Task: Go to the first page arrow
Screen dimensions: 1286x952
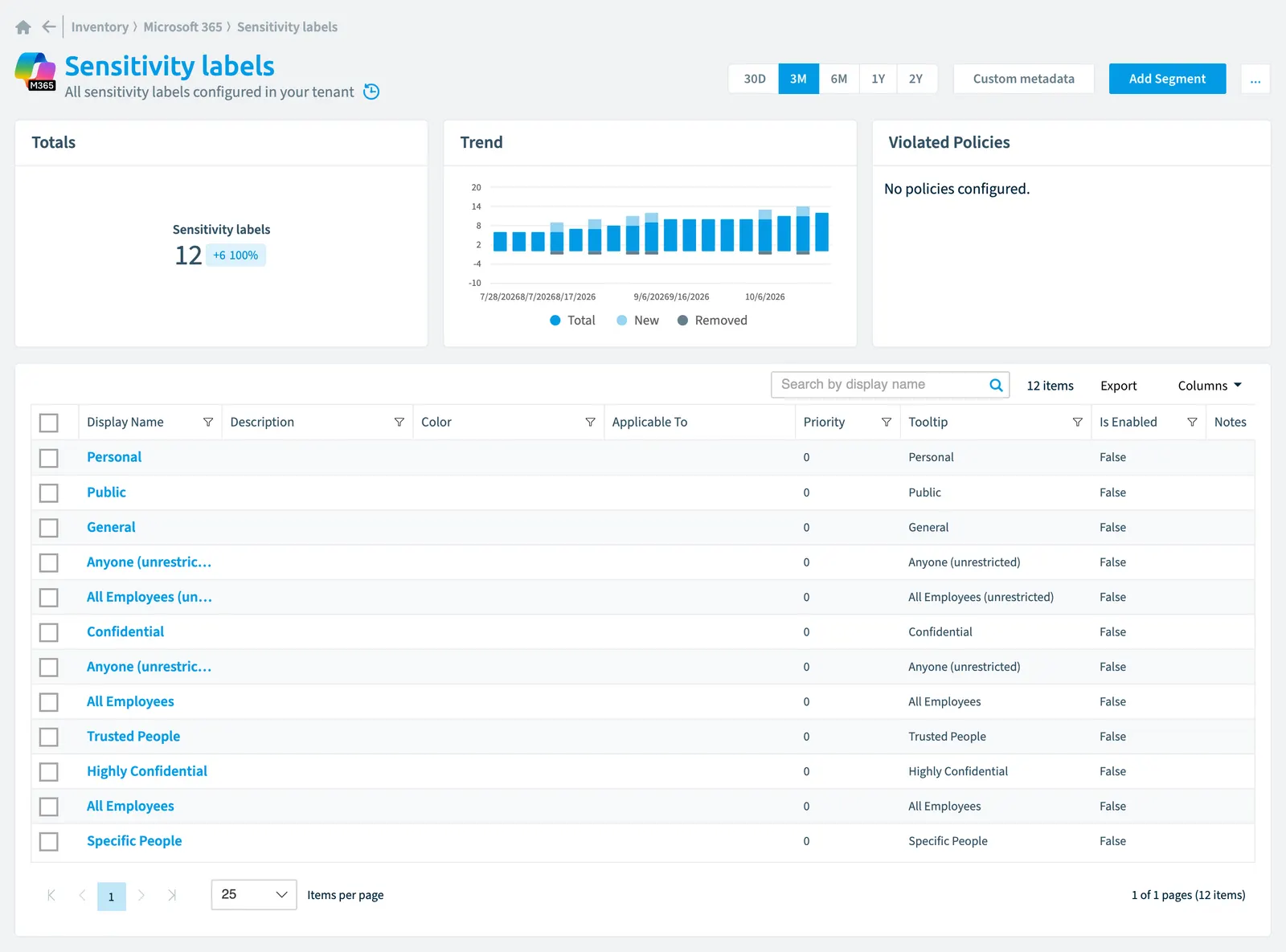Action: pos(51,895)
